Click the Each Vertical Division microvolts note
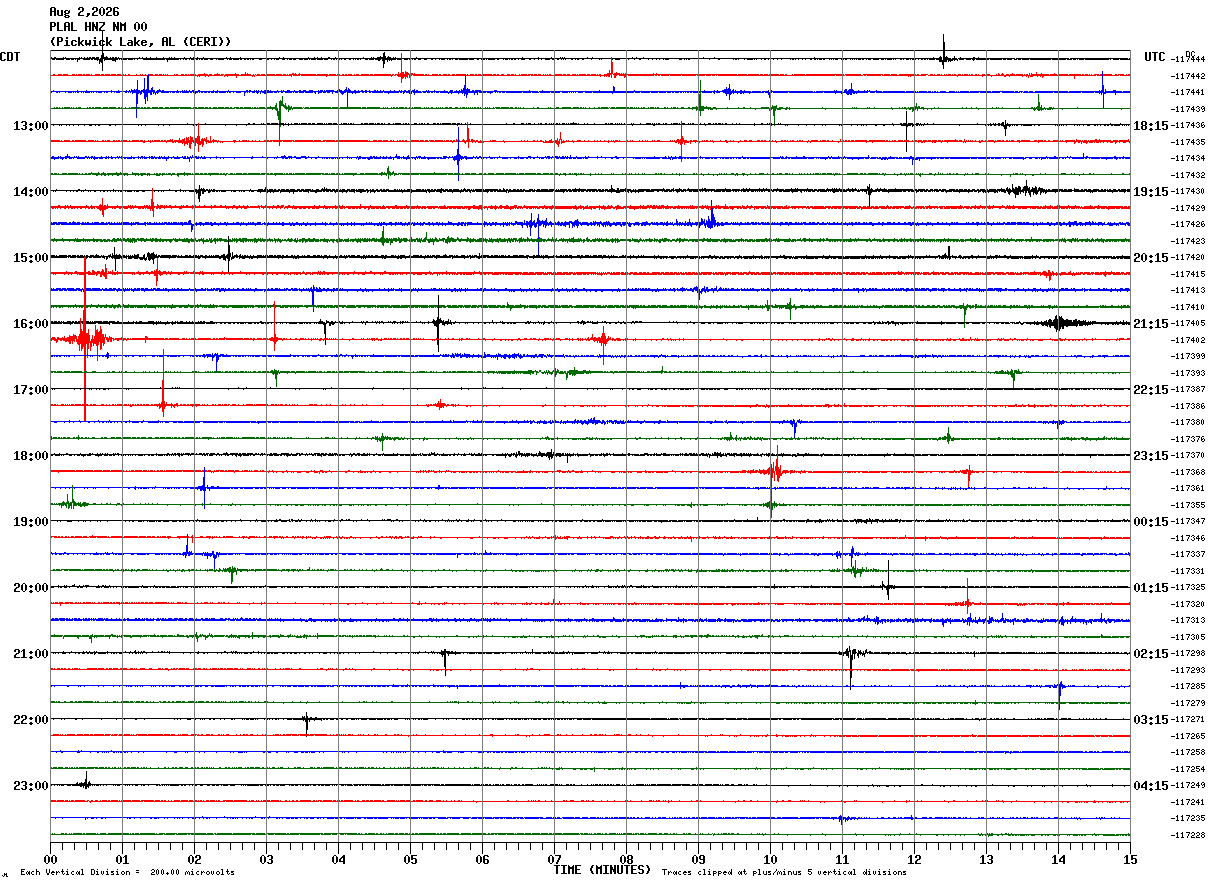1210x886 pixels. pos(127,872)
